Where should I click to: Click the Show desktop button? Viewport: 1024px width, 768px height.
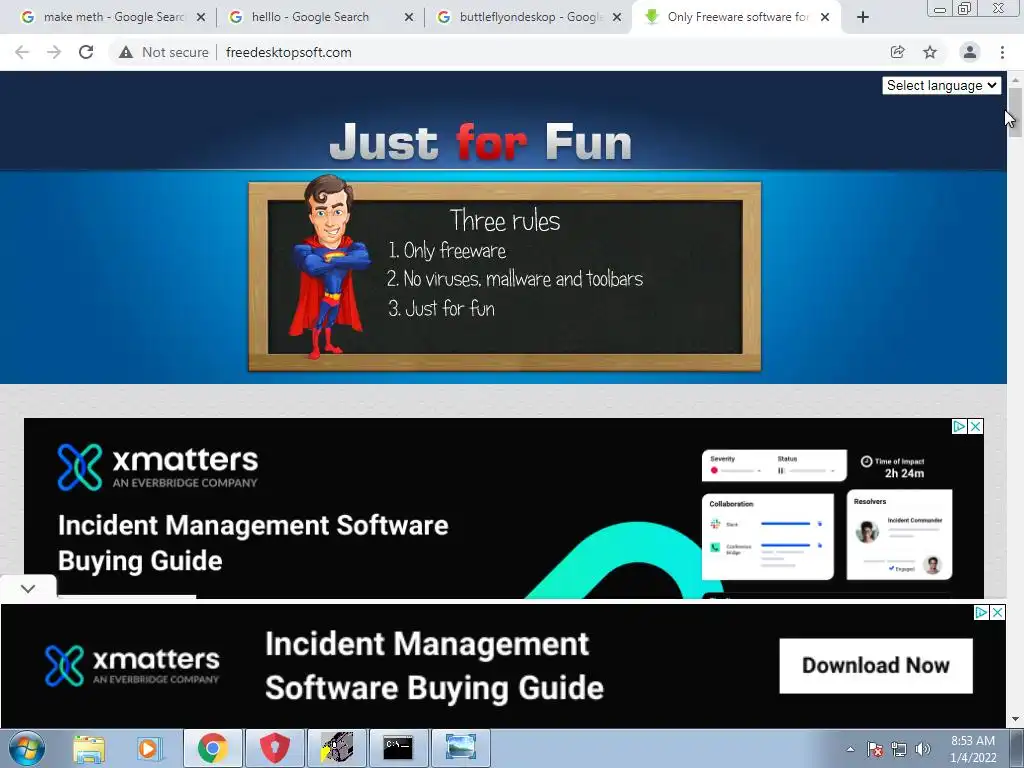click(1017, 748)
